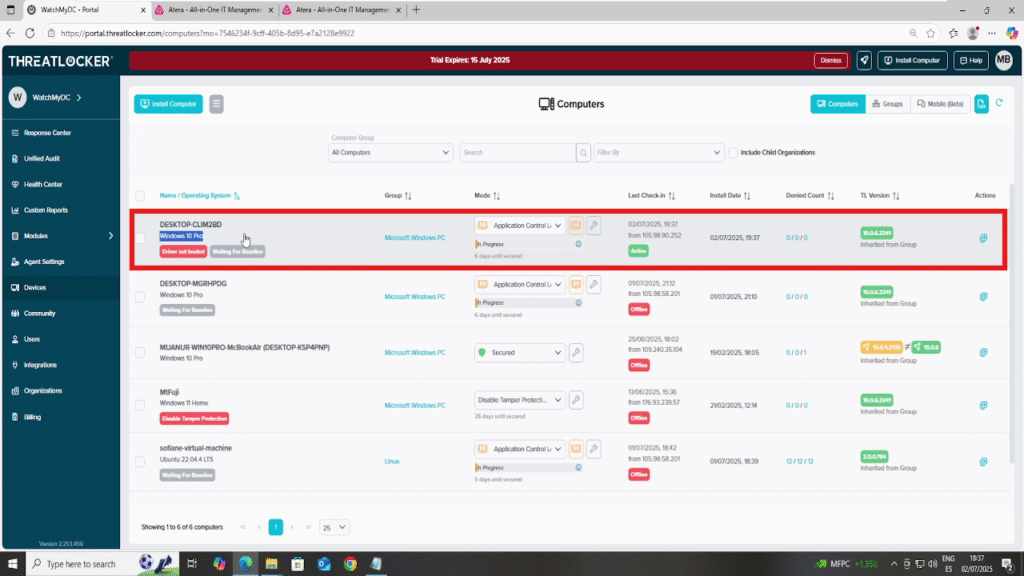Sort by TL Version column
This screenshot has height=576, width=1024.
coord(880,195)
